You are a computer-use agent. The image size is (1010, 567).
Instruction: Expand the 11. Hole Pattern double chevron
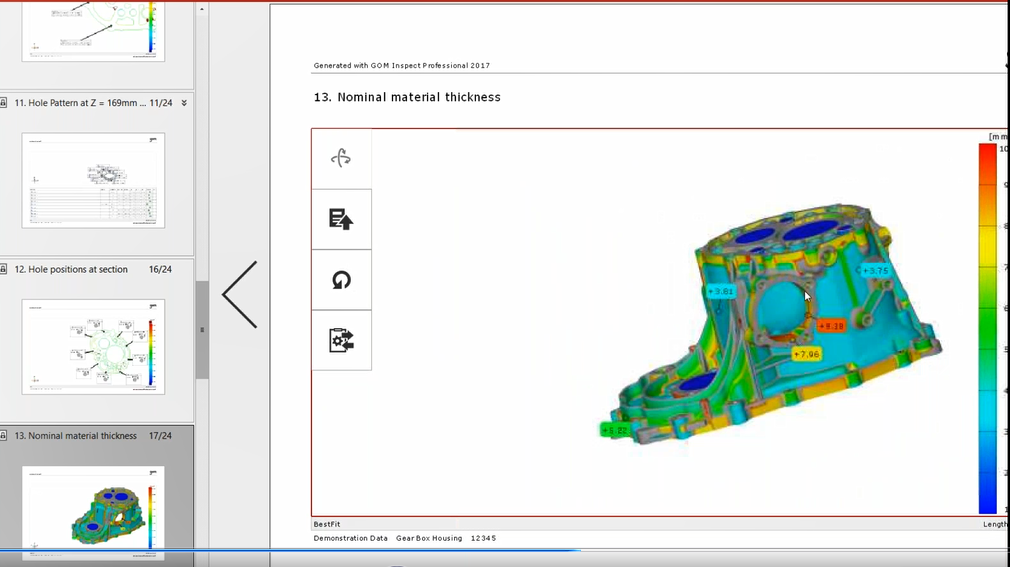184,103
